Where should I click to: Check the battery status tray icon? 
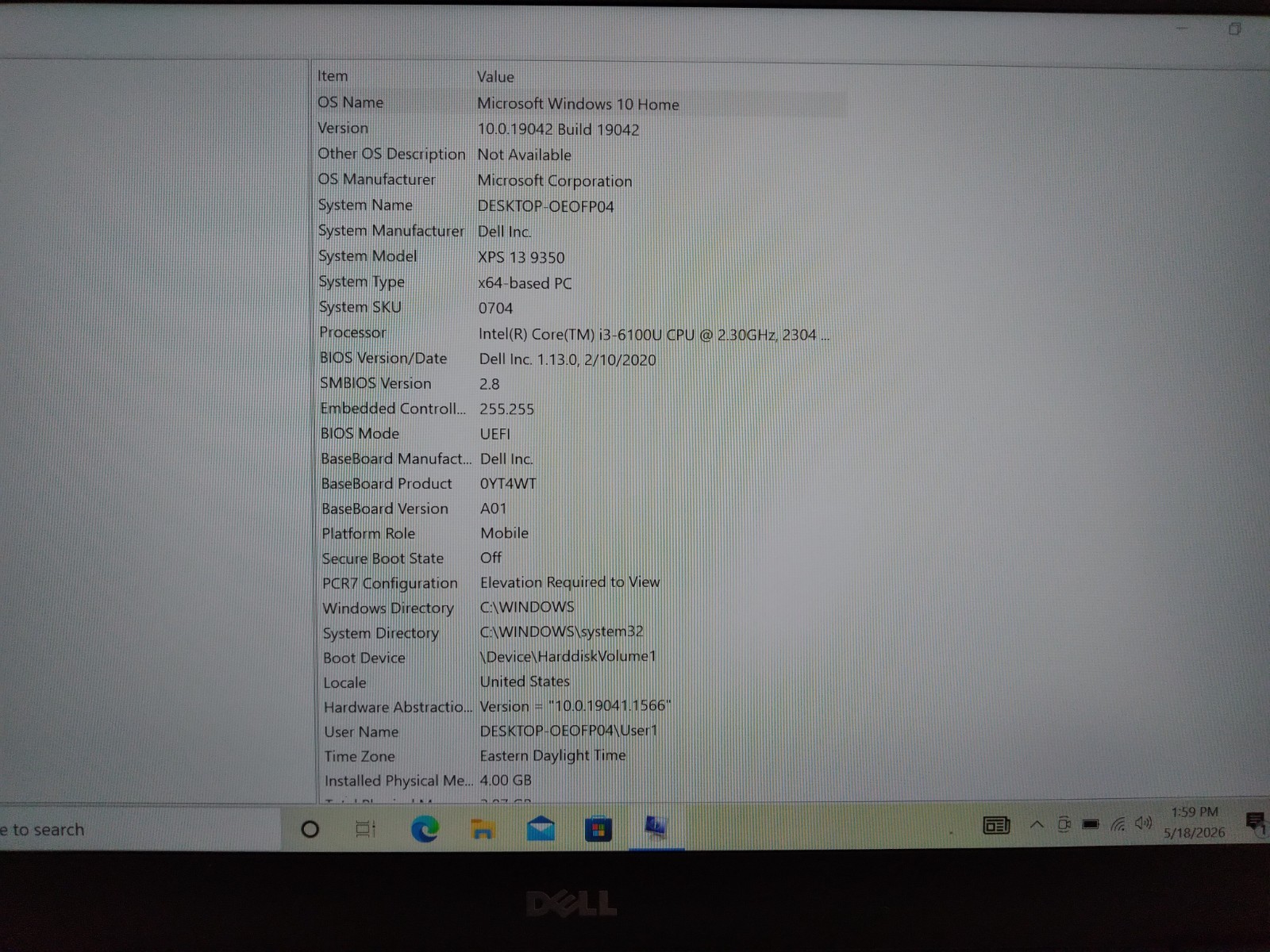pos(1091,825)
